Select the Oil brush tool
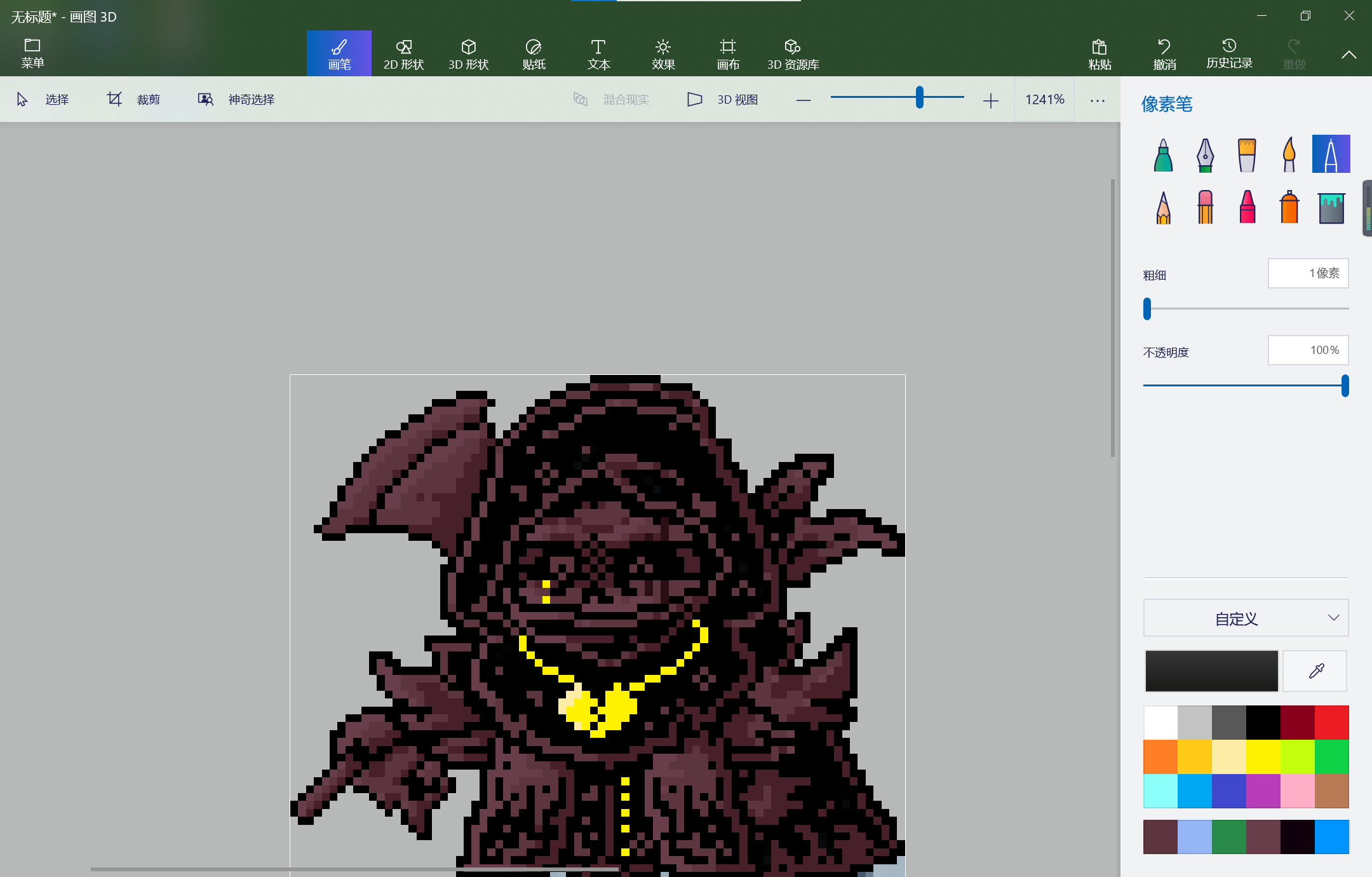1372x877 pixels. 1247,154
